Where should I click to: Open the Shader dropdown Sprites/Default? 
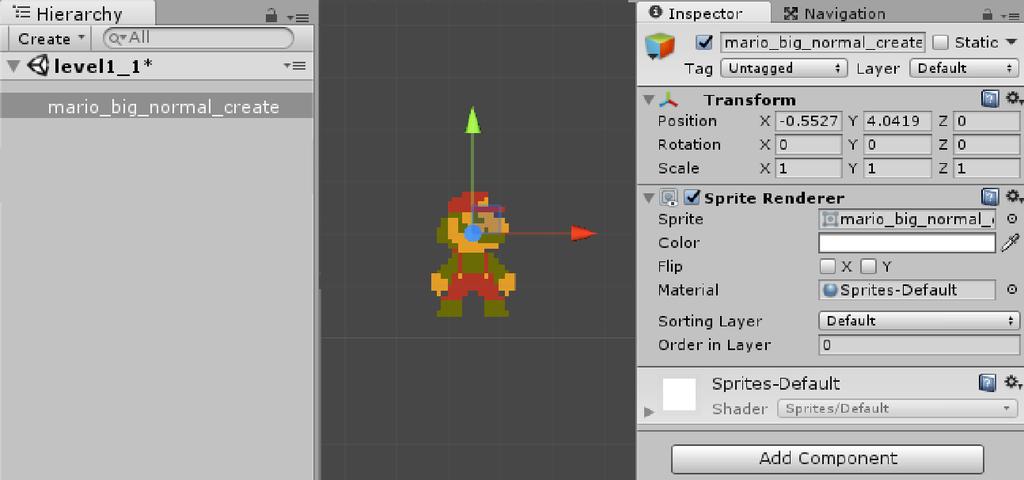pos(897,409)
